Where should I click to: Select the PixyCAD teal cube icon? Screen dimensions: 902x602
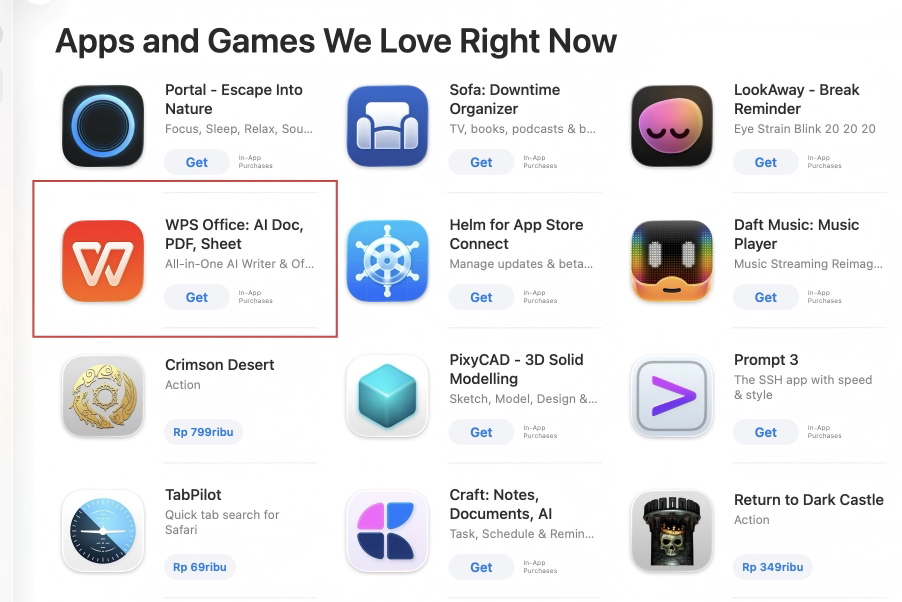(x=387, y=396)
